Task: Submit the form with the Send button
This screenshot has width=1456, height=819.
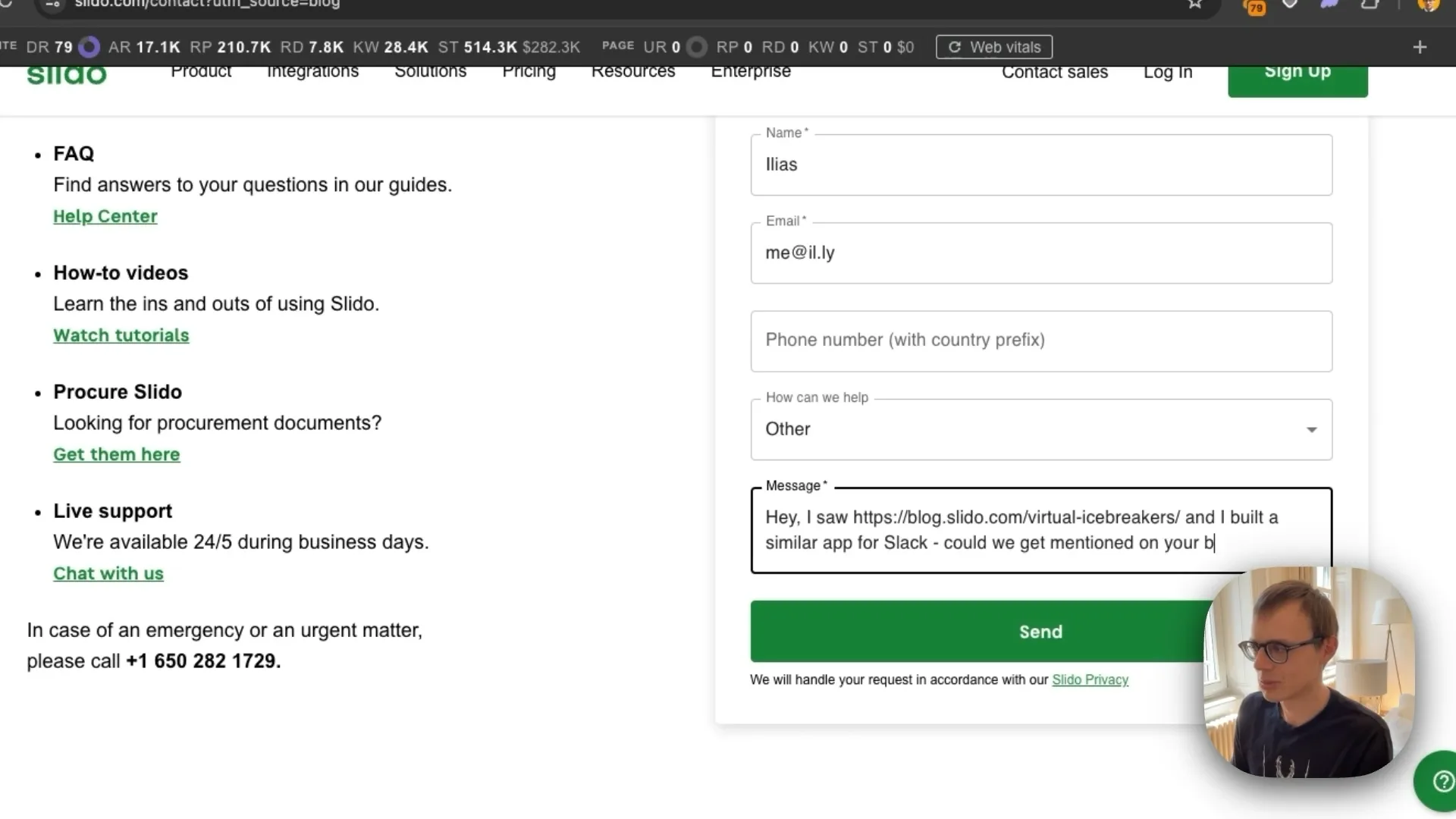Action: click(x=1041, y=632)
